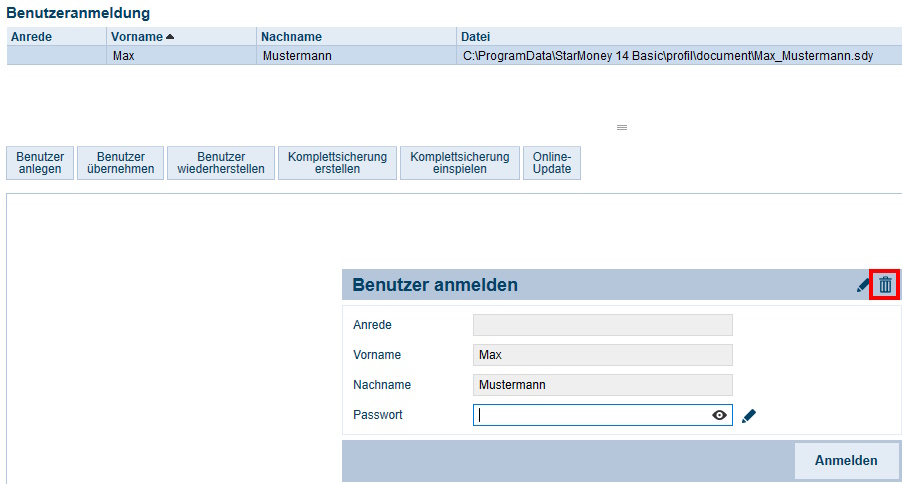Click the Vorname field containing Max
This screenshot has height=484, width=902.
(x=602, y=355)
